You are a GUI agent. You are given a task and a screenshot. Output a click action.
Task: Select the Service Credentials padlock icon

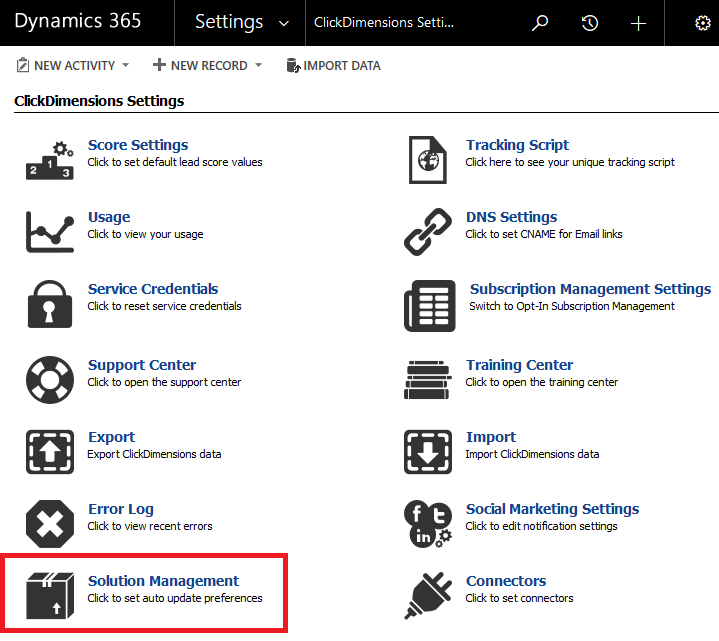click(50, 304)
